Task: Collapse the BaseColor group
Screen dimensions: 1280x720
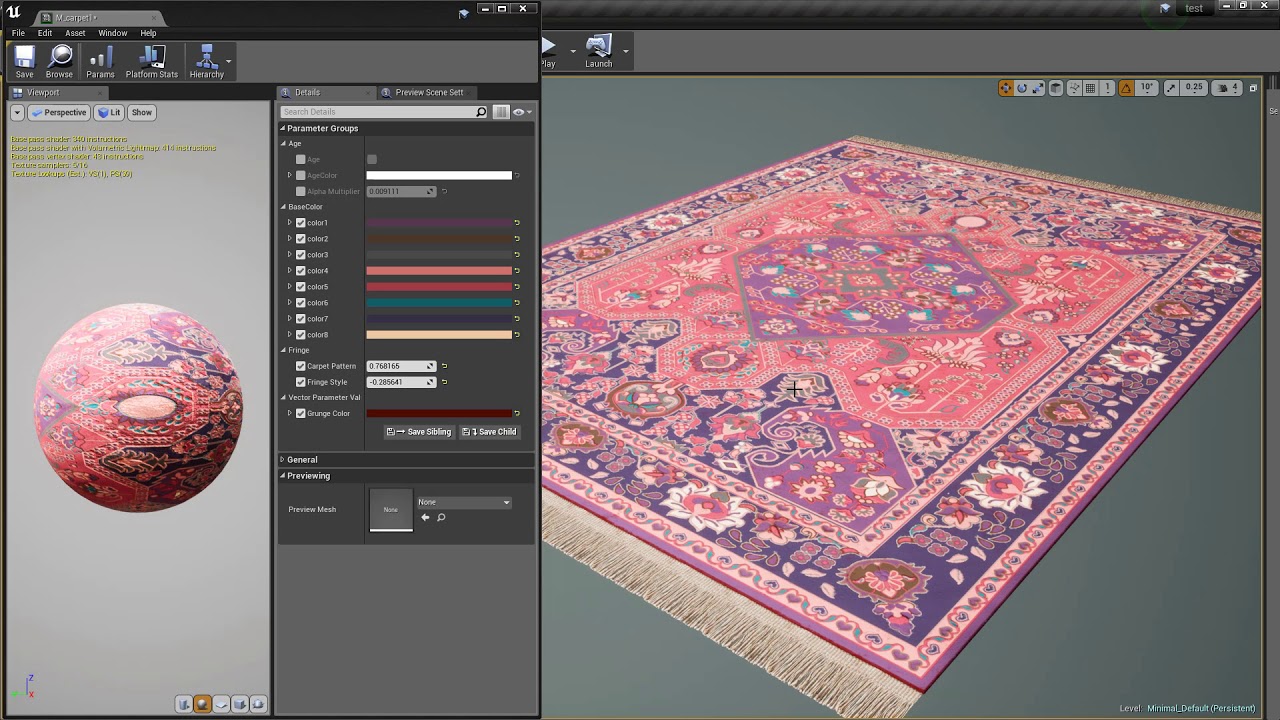Action: click(283, 207)
